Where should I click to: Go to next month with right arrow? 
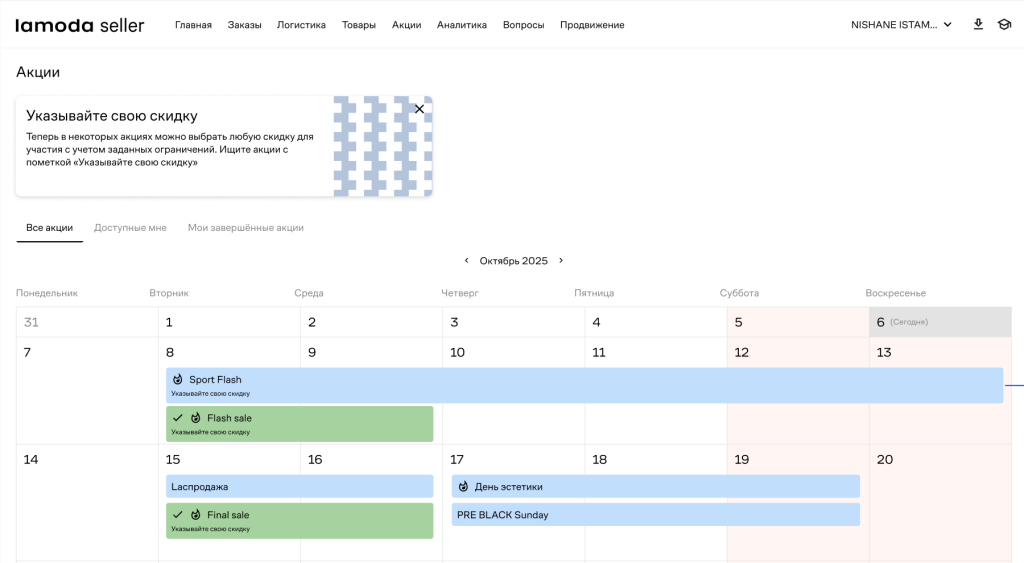click(x=561, y=261)
